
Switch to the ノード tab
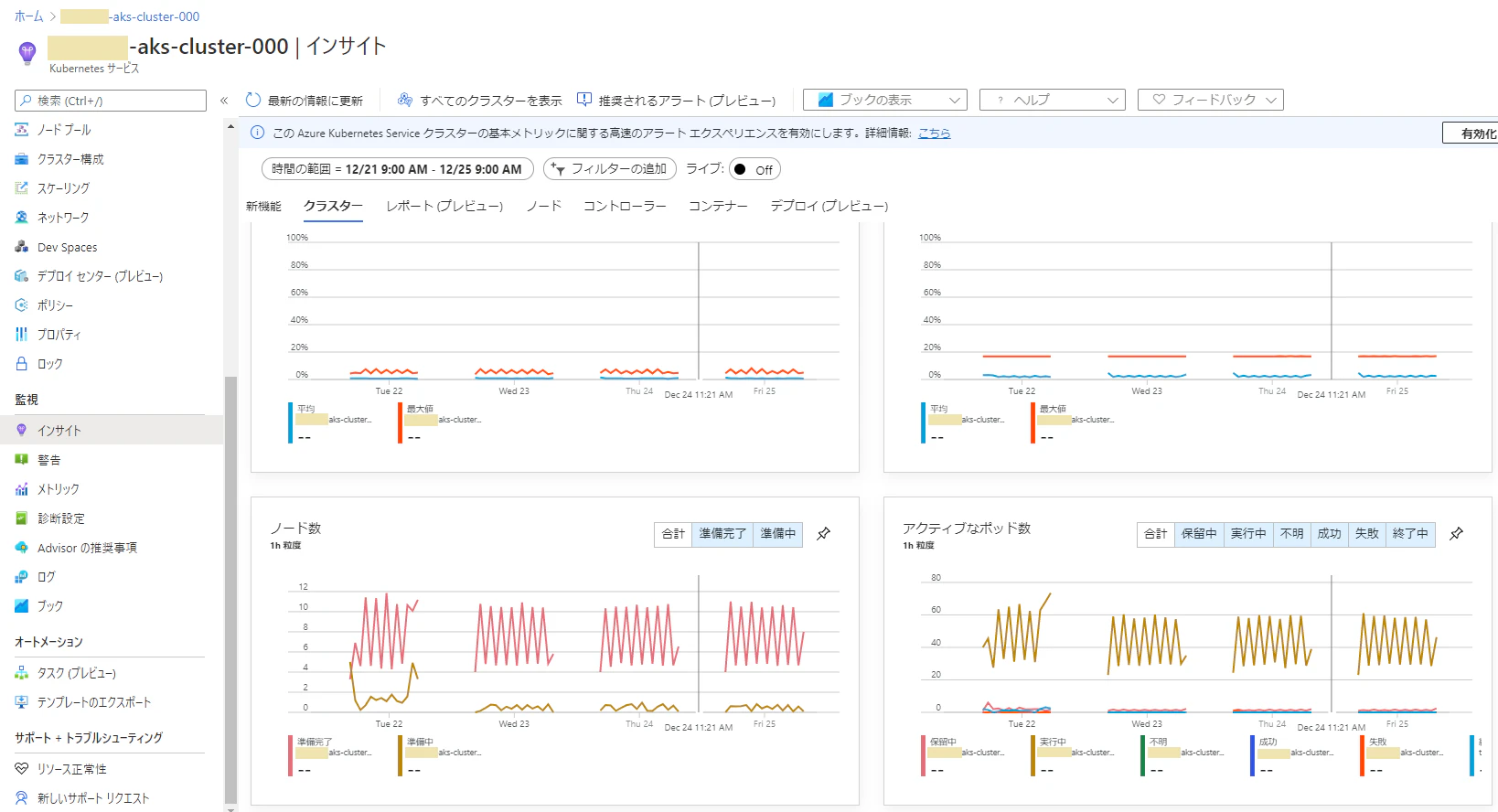tap(544, 207)
